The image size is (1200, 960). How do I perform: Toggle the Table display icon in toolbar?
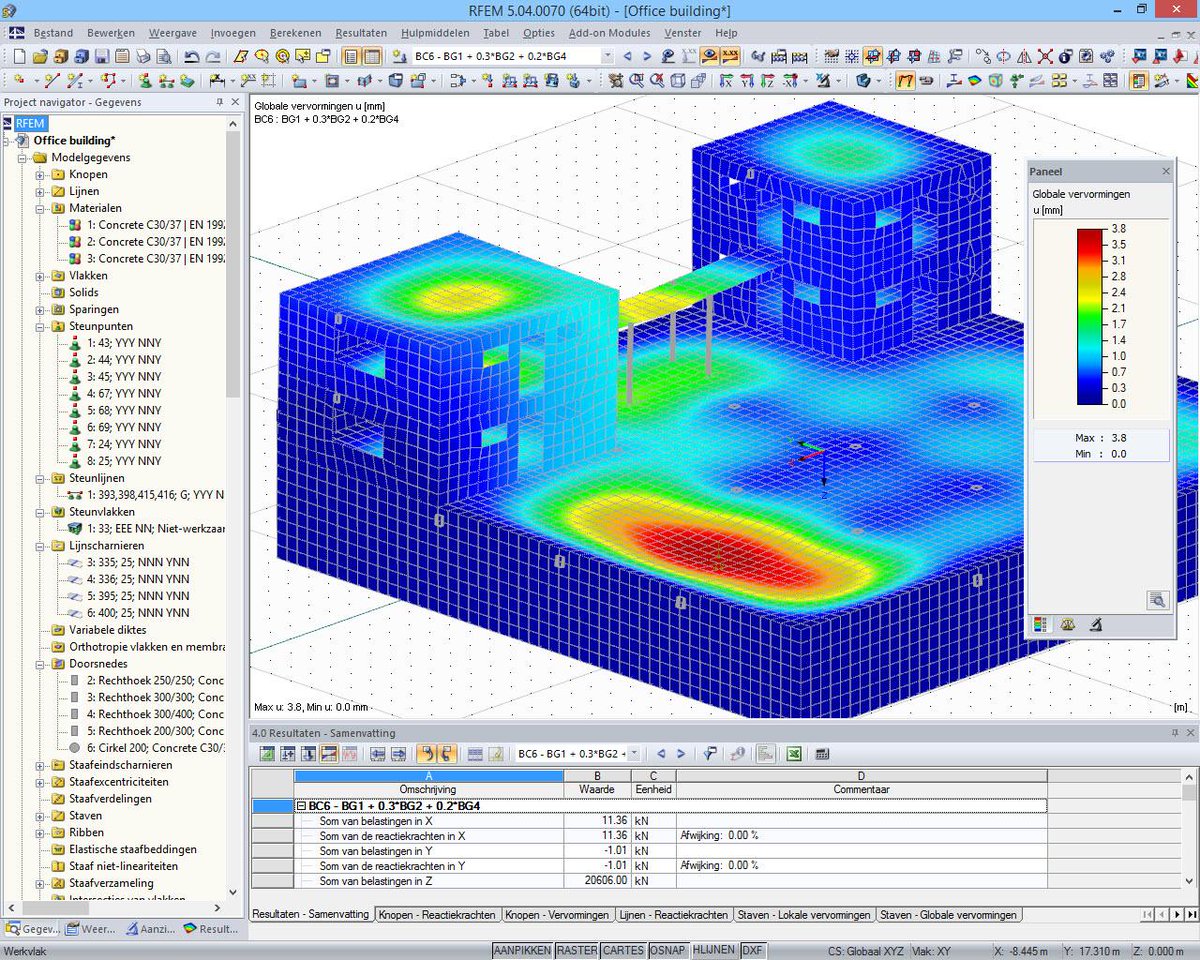[x=372, y=57]
